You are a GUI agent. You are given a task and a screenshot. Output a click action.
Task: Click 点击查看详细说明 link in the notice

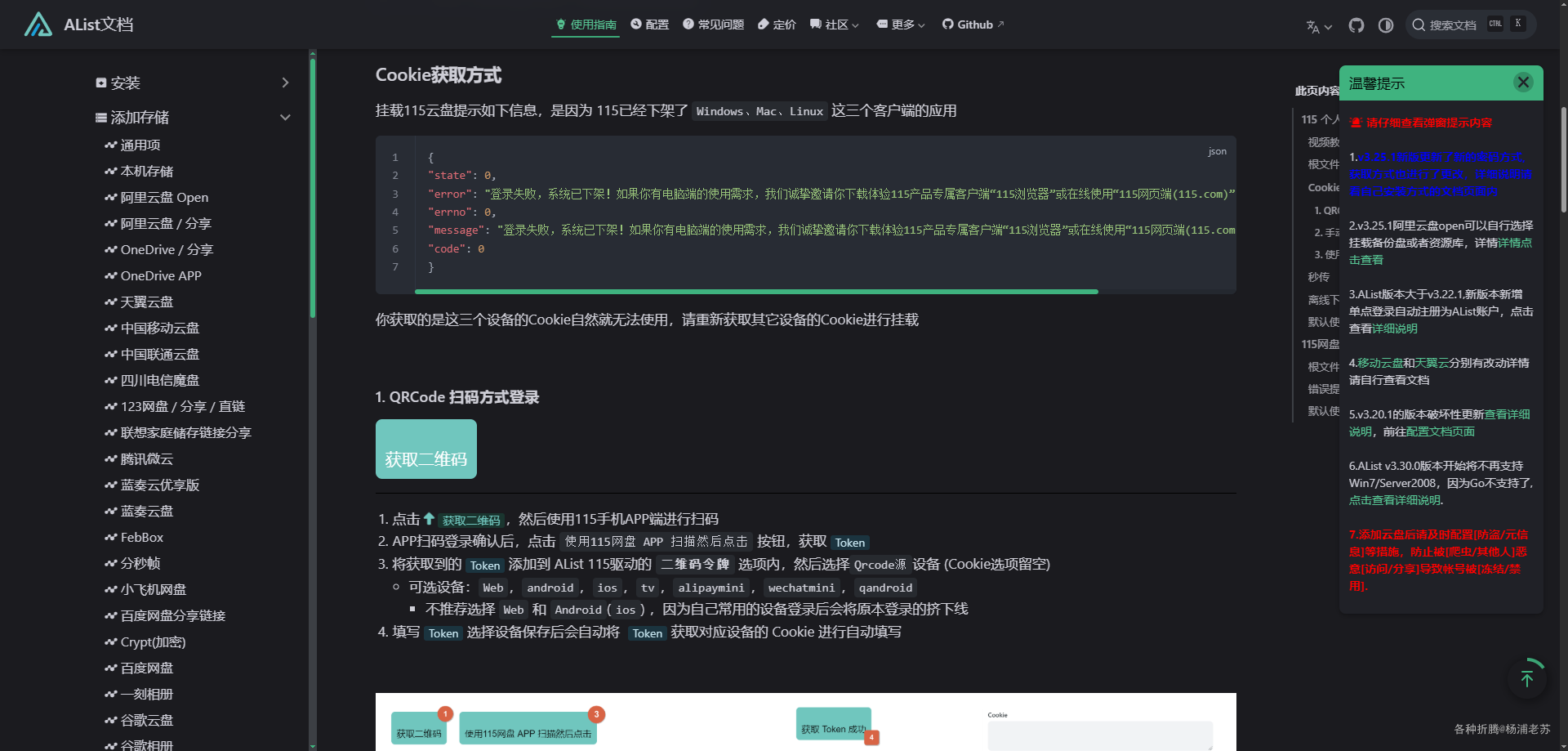(x=1395, y=500)
